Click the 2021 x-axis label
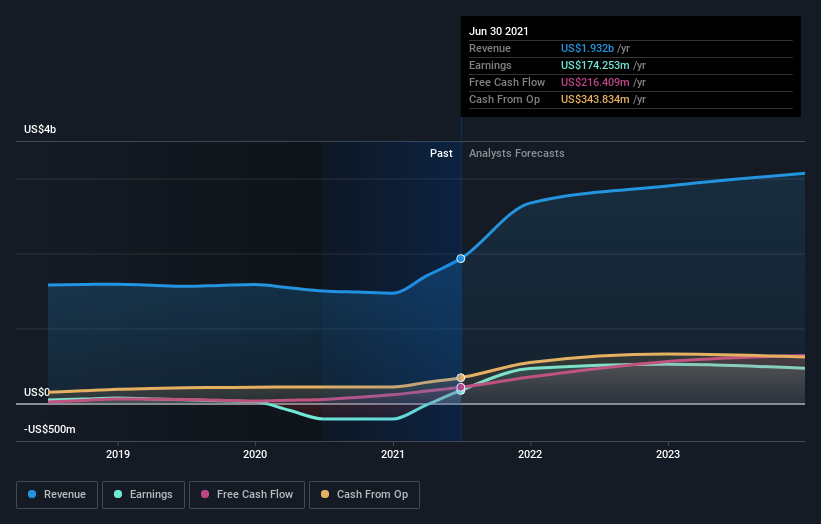The width and height of the screenshot is (821, 524). coord(393,454)
